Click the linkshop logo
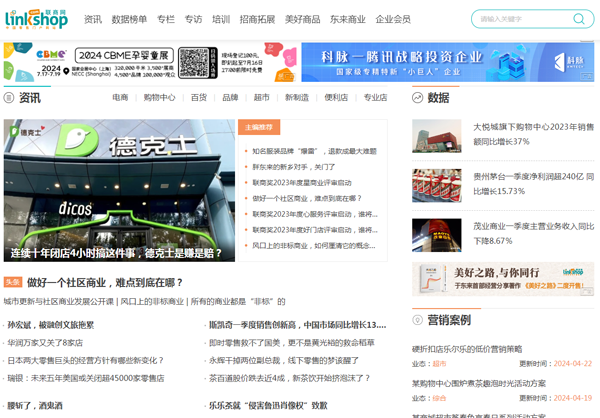The image size is (600, 418). (x=36, y=20)
